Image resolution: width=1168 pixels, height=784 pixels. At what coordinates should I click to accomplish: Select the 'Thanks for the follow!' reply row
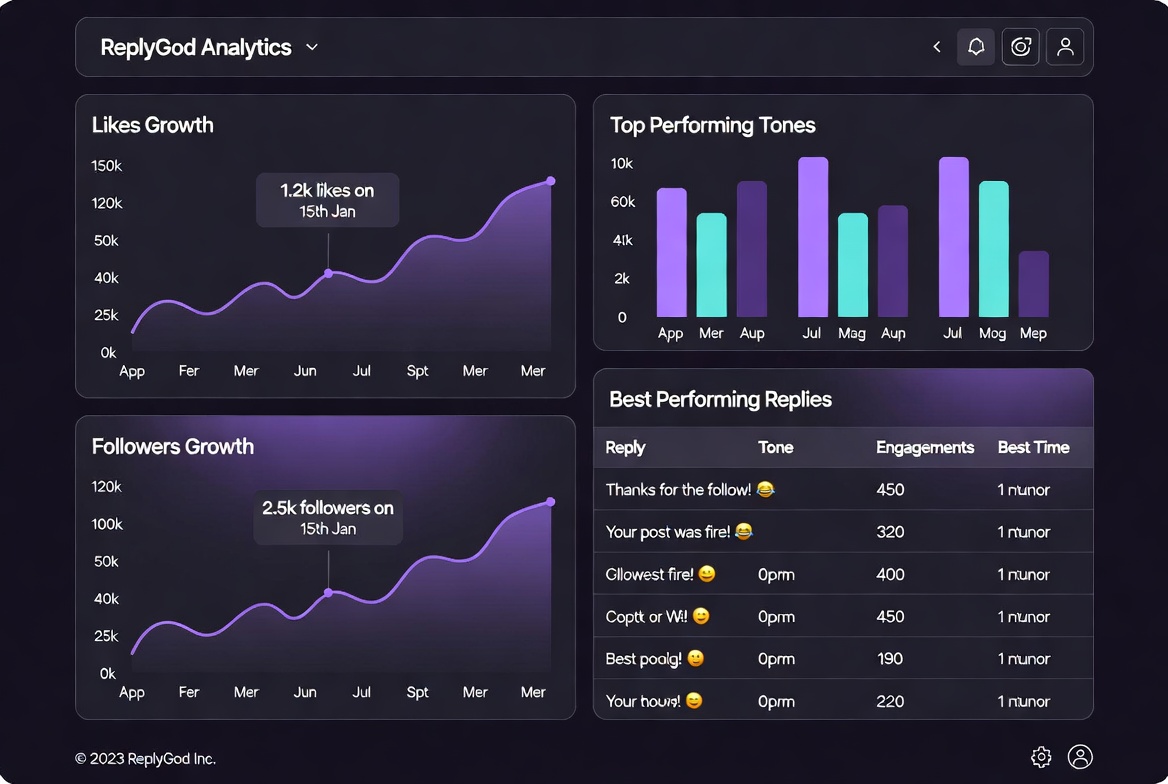pos(843,489)
